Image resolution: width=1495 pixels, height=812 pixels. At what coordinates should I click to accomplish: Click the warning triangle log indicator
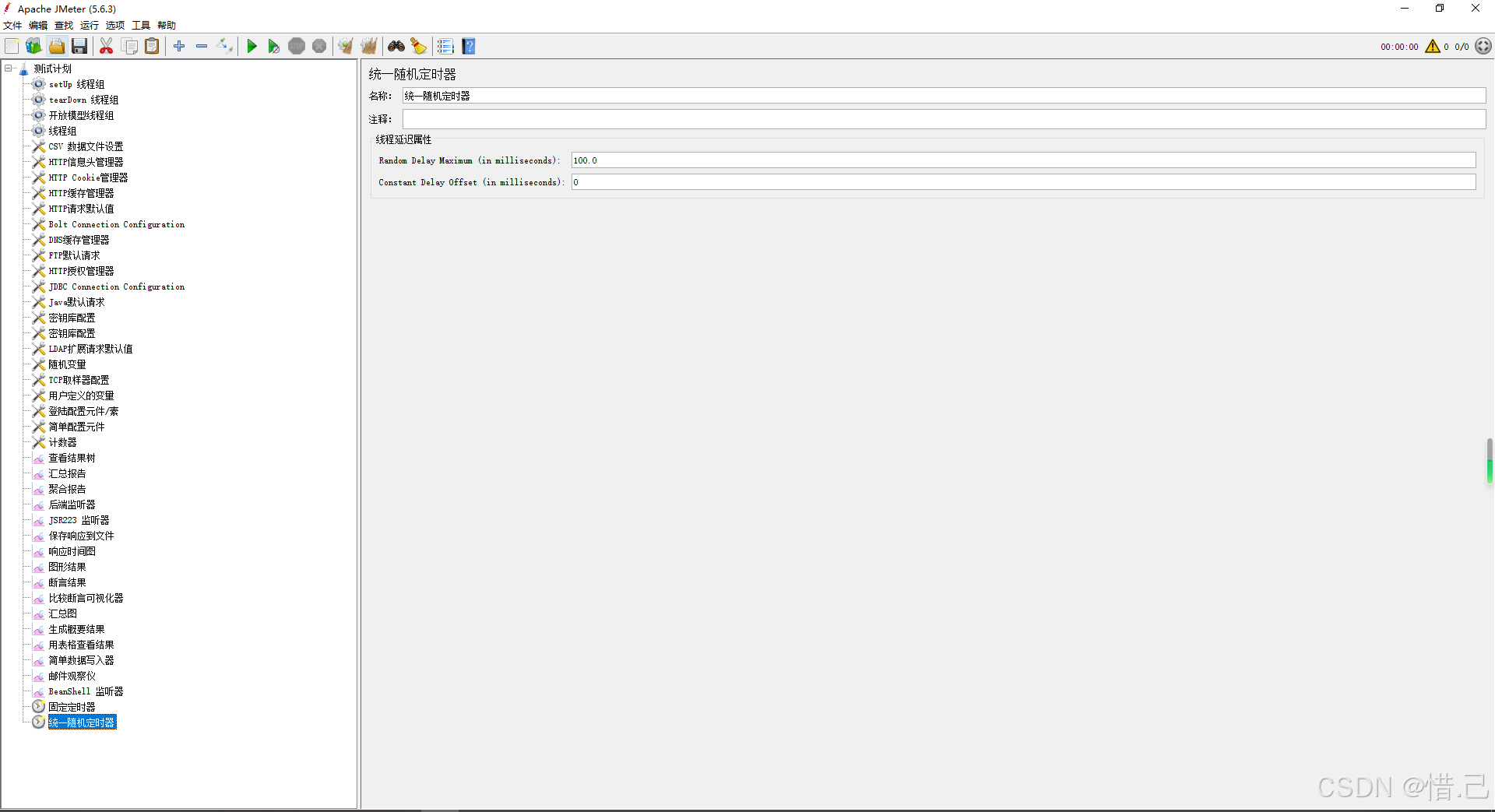pyautogui.click(x=1433, y=47)
